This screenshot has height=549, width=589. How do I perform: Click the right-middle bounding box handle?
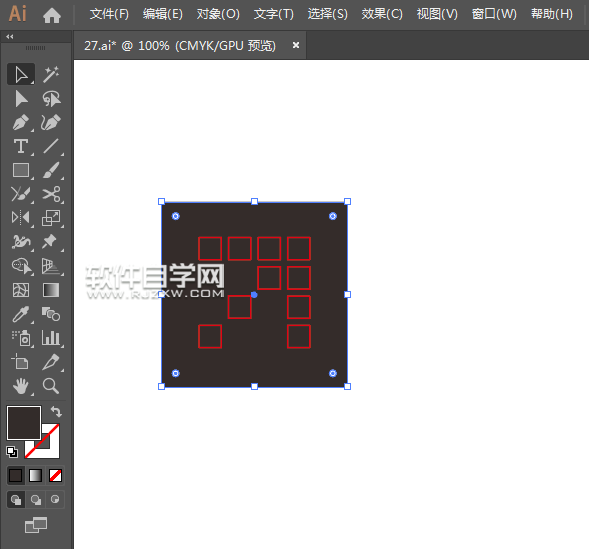[347, 294]
